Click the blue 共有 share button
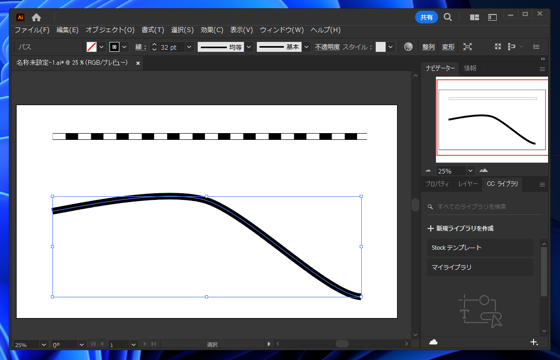The height and width of the screenshot is (360, 560). coord(426,17)
